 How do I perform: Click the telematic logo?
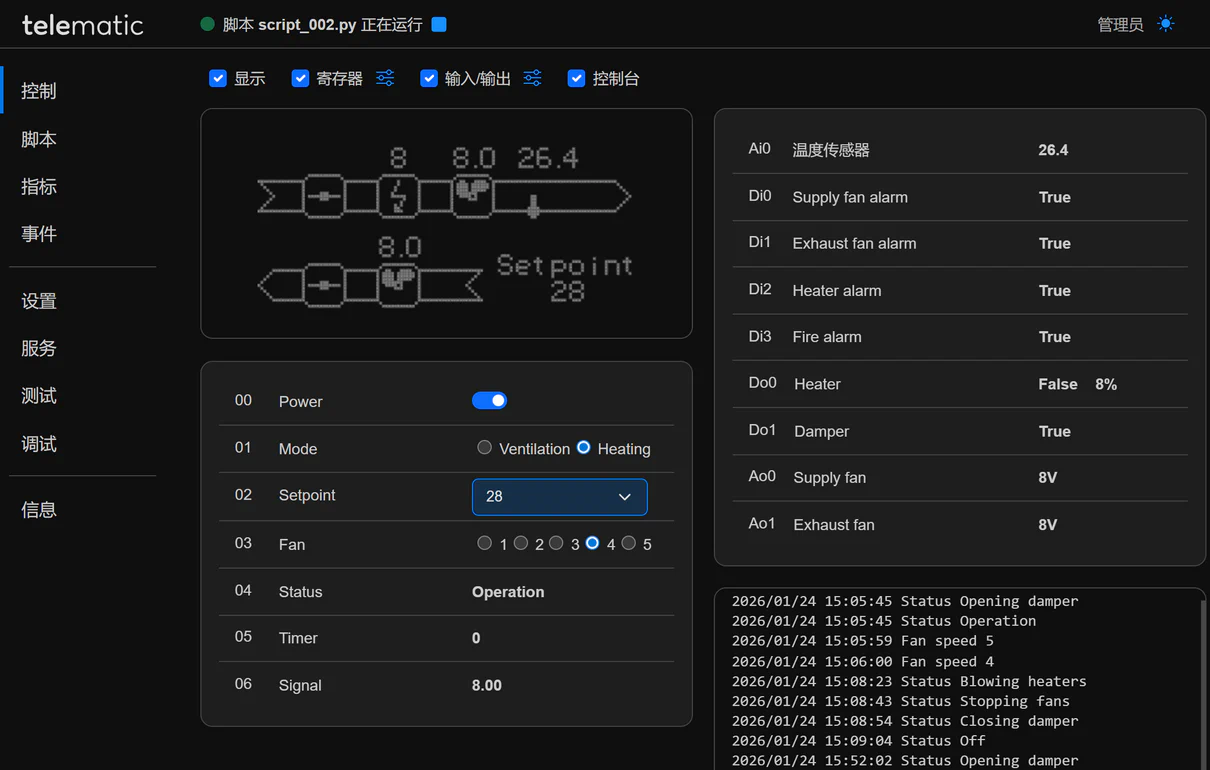(x=83, y=25)
